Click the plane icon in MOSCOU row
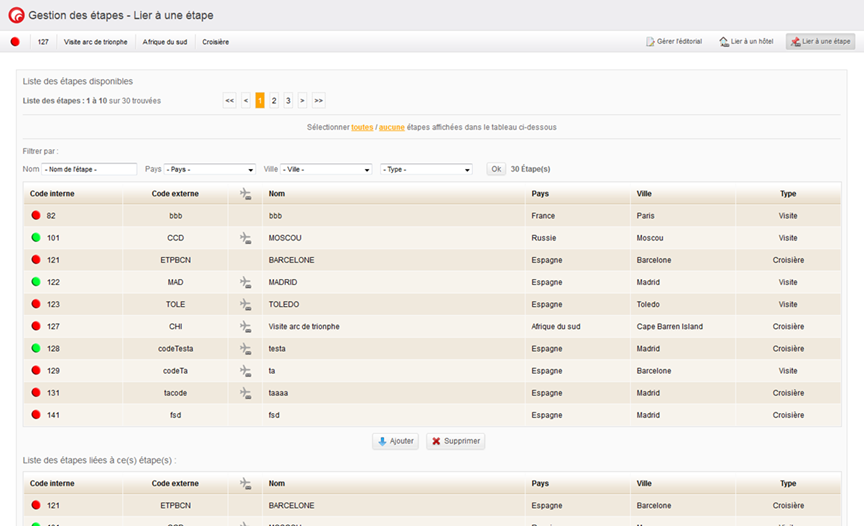 (x=245, y=238)
